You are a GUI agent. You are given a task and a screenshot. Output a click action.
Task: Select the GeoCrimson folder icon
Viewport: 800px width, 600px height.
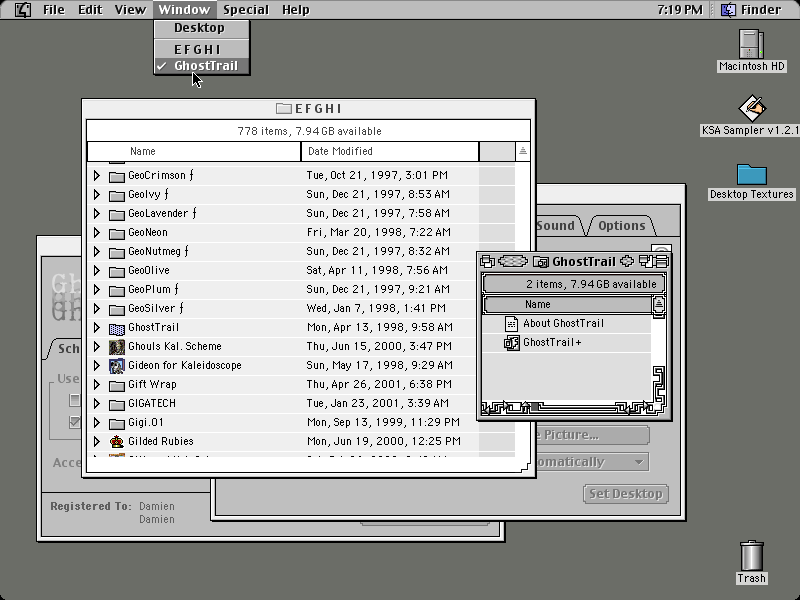click(117, 177)
